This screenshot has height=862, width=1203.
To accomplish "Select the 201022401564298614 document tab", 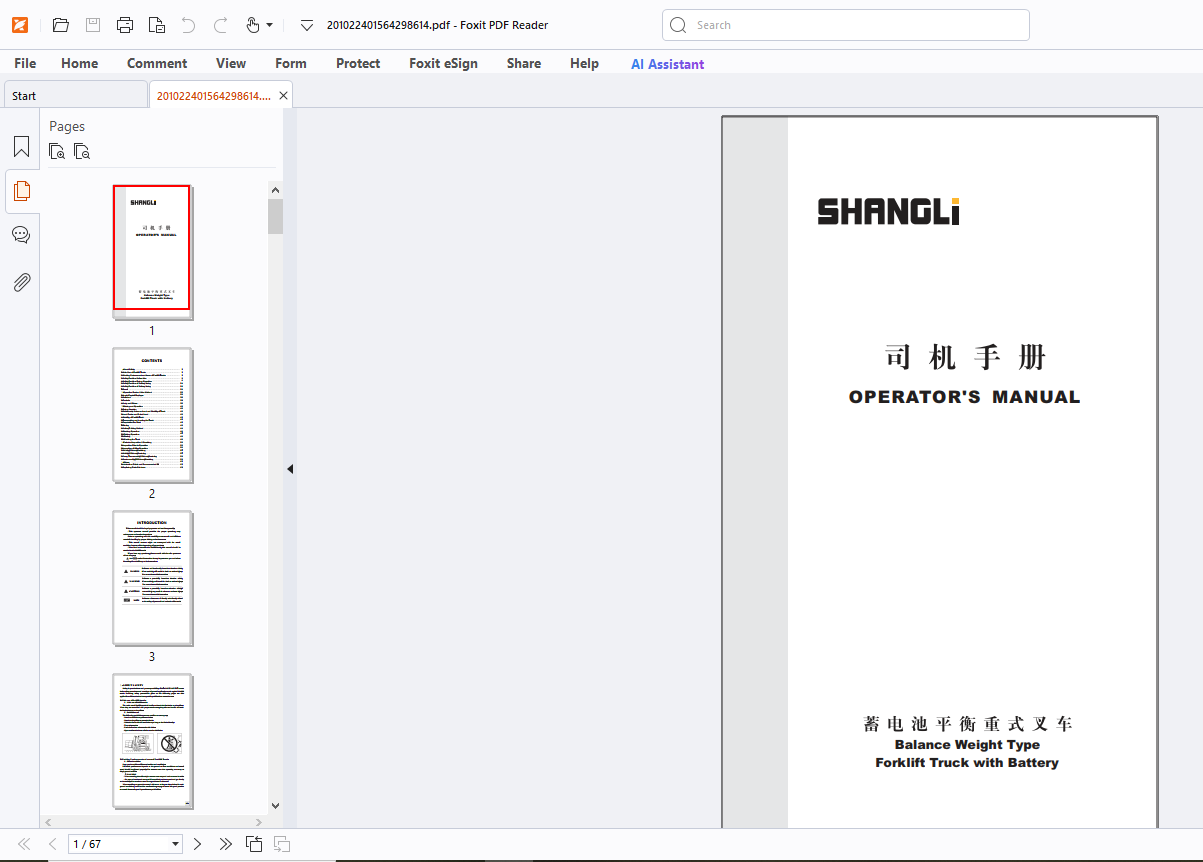I will pos(214,96).
